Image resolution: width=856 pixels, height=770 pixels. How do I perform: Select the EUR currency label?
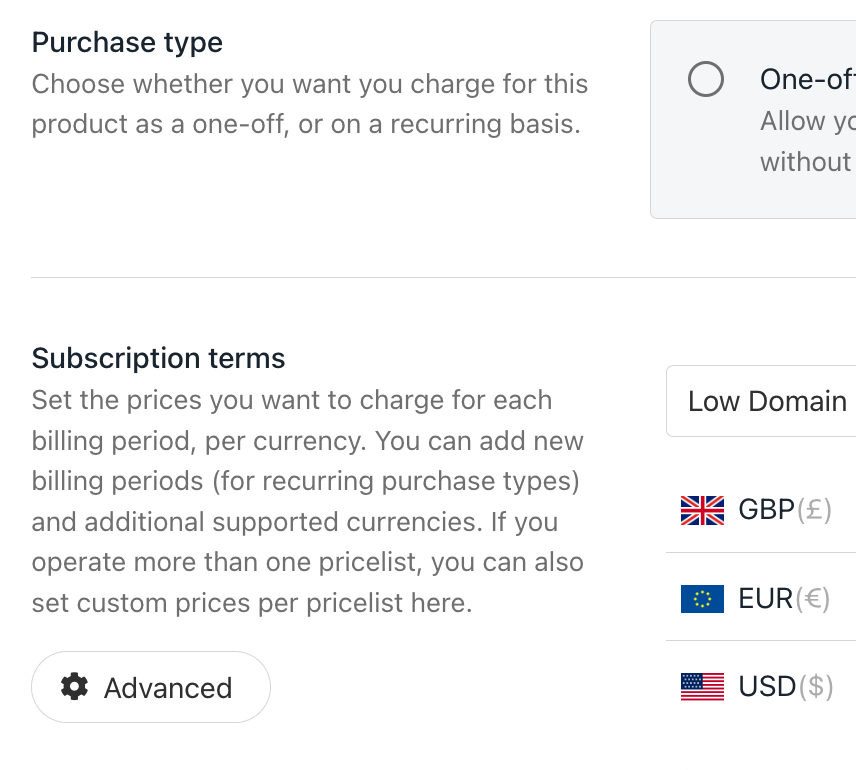click(x=766, y=598)
